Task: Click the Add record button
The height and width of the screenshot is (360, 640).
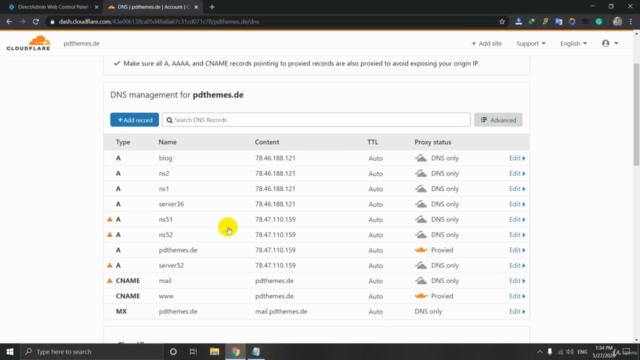Action: (x=134, y=120)
